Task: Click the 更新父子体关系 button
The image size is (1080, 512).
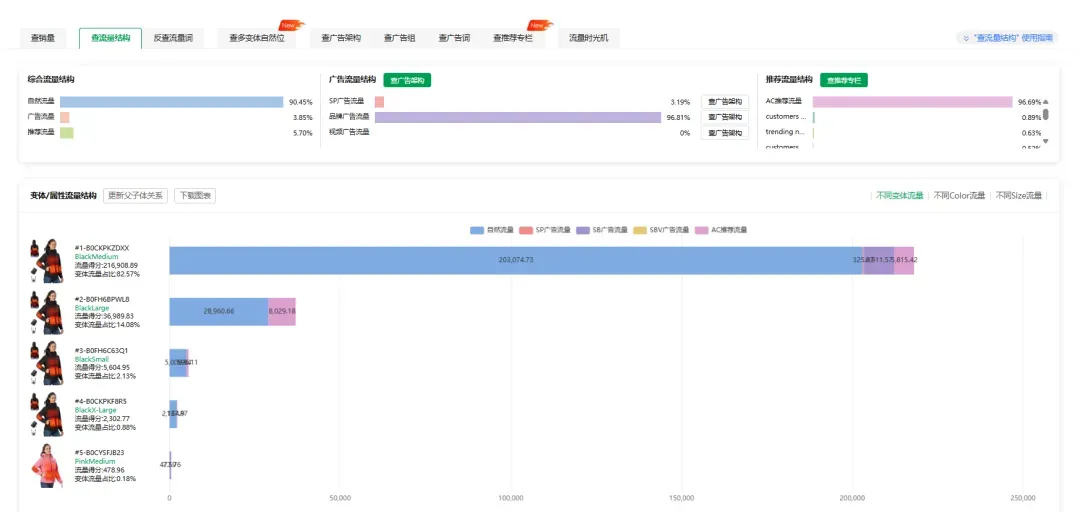Action: click(136, 196)
